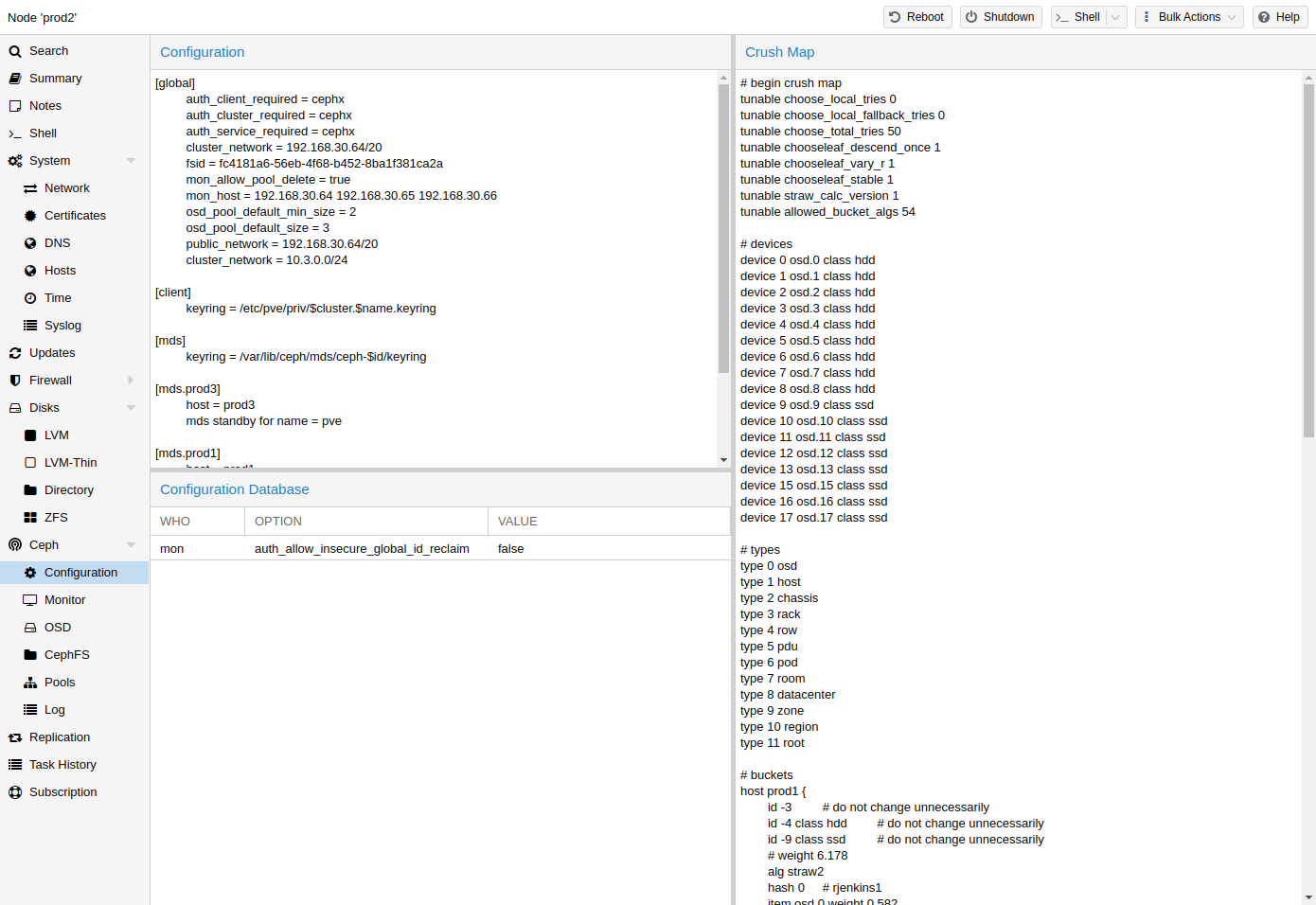Sort by the OPTION column header

(365, 522)
